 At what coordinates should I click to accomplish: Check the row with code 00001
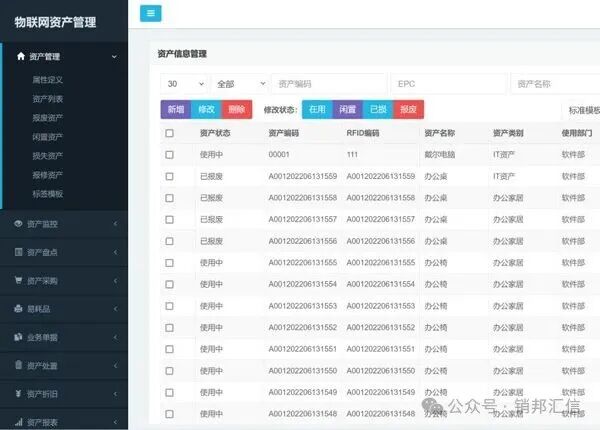click(169, 155)
